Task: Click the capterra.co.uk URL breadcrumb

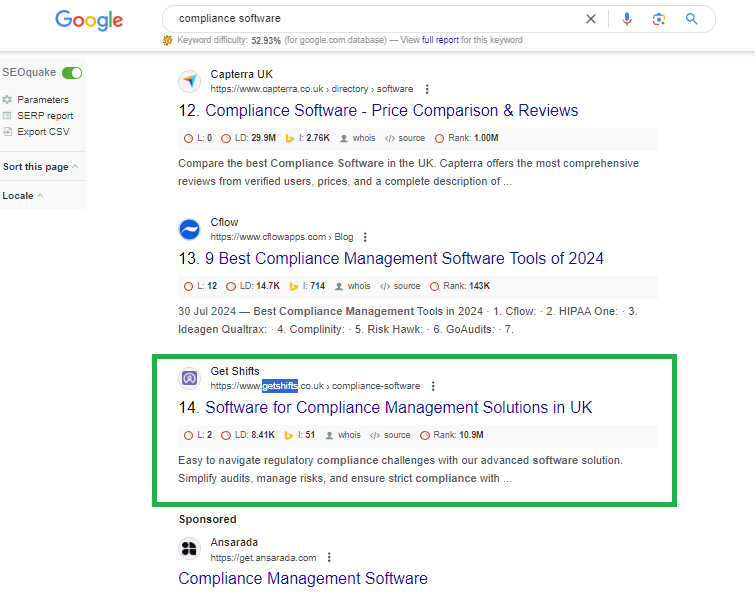Action: click(x=312, y=89)
